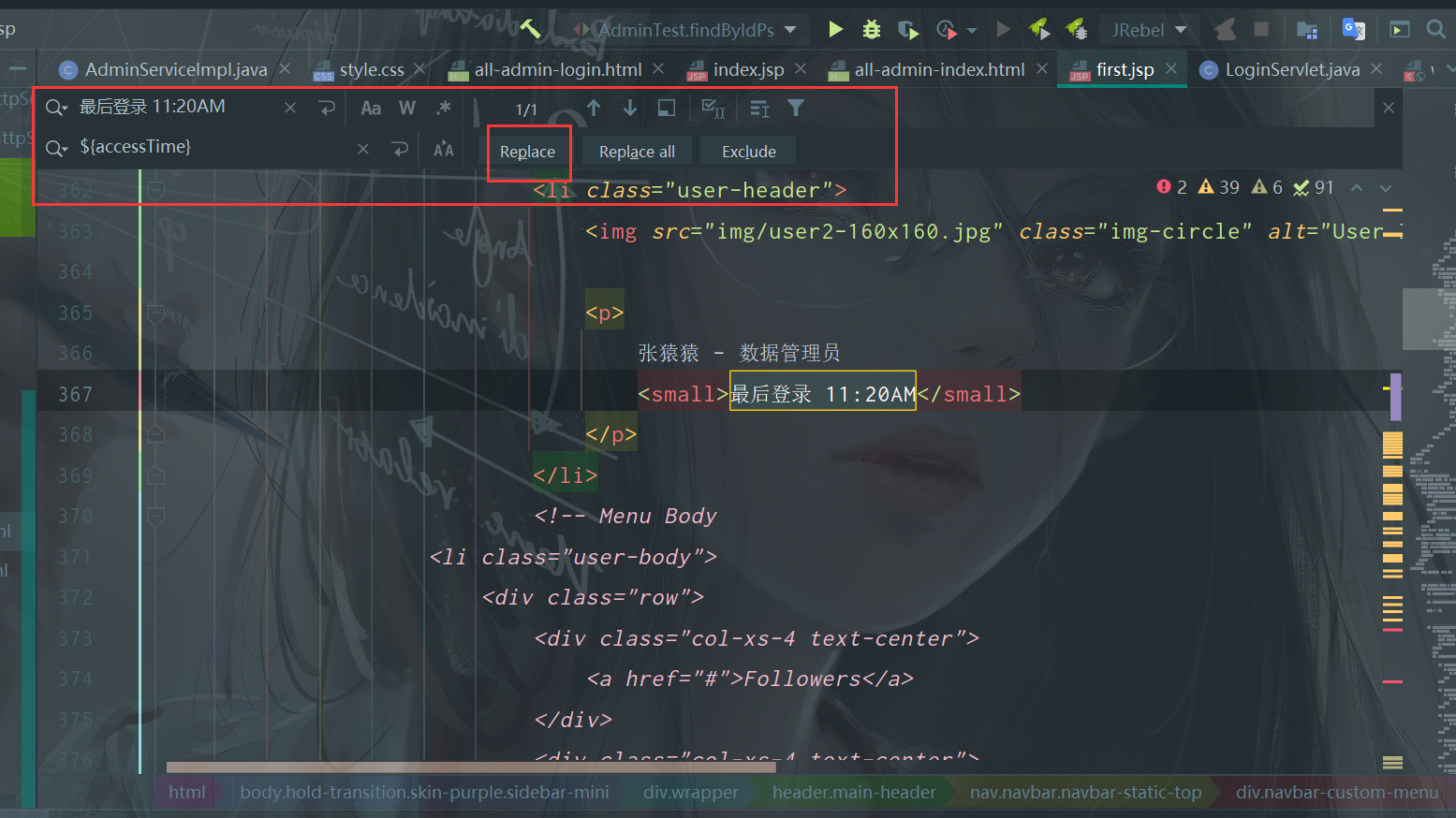Open the search filter funnel icon
1456x818 pixels.
coord(796,109)
